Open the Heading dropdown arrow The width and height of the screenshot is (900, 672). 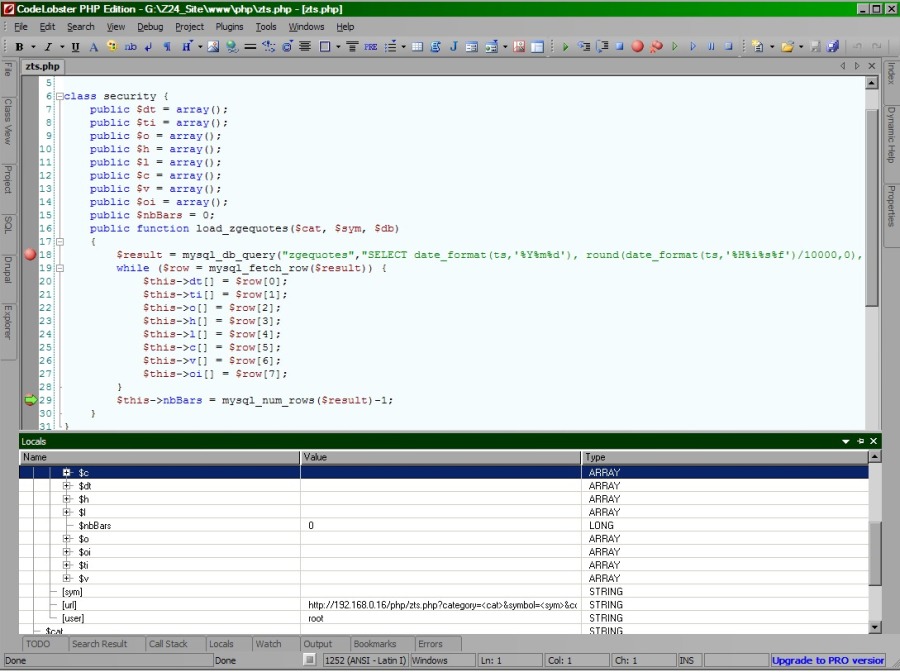200,47
